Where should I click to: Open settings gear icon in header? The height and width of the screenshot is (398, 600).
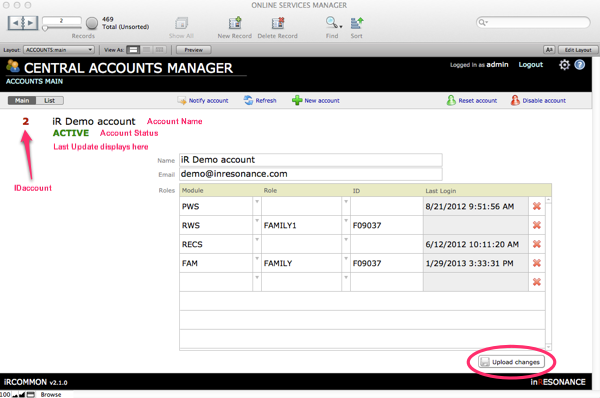pos(564,65)
